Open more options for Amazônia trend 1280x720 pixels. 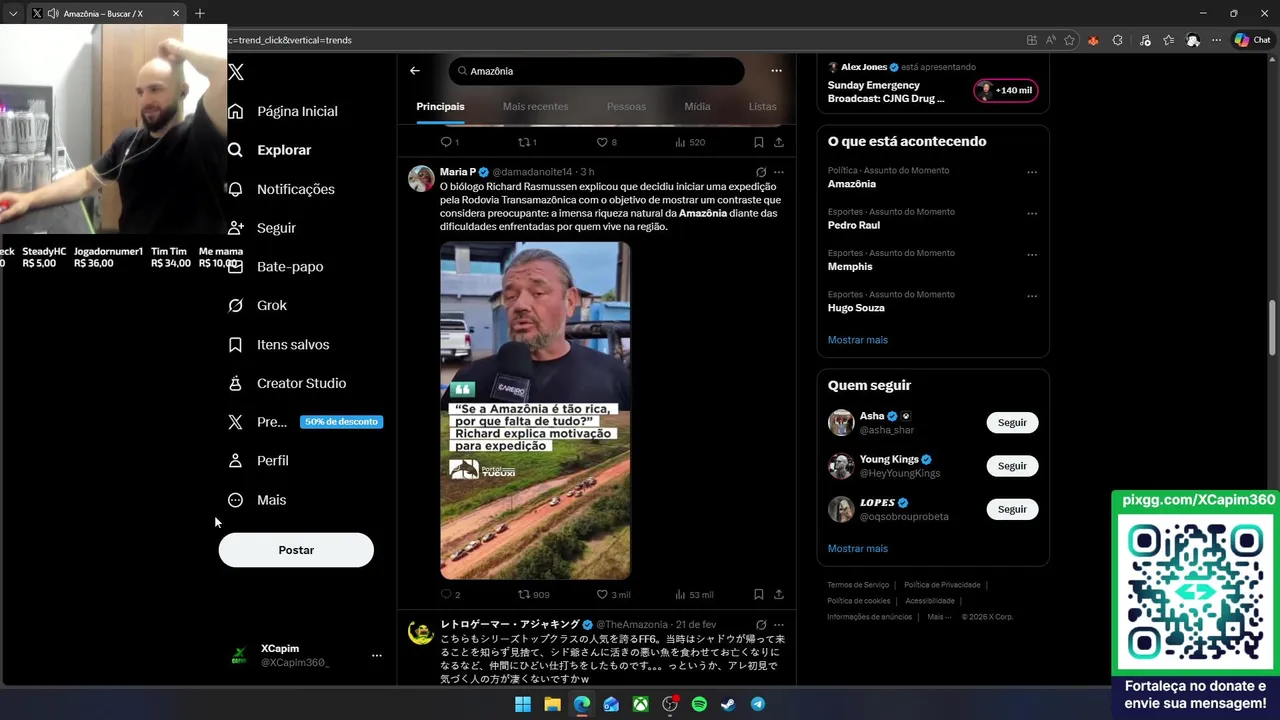[x=1032, y=172]
